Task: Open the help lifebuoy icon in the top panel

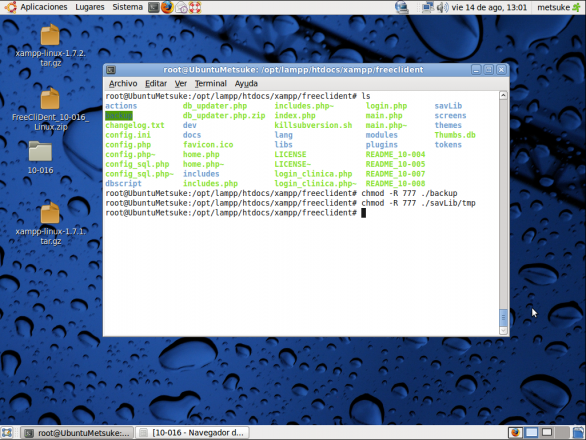Action: click(x=195, y=7)
